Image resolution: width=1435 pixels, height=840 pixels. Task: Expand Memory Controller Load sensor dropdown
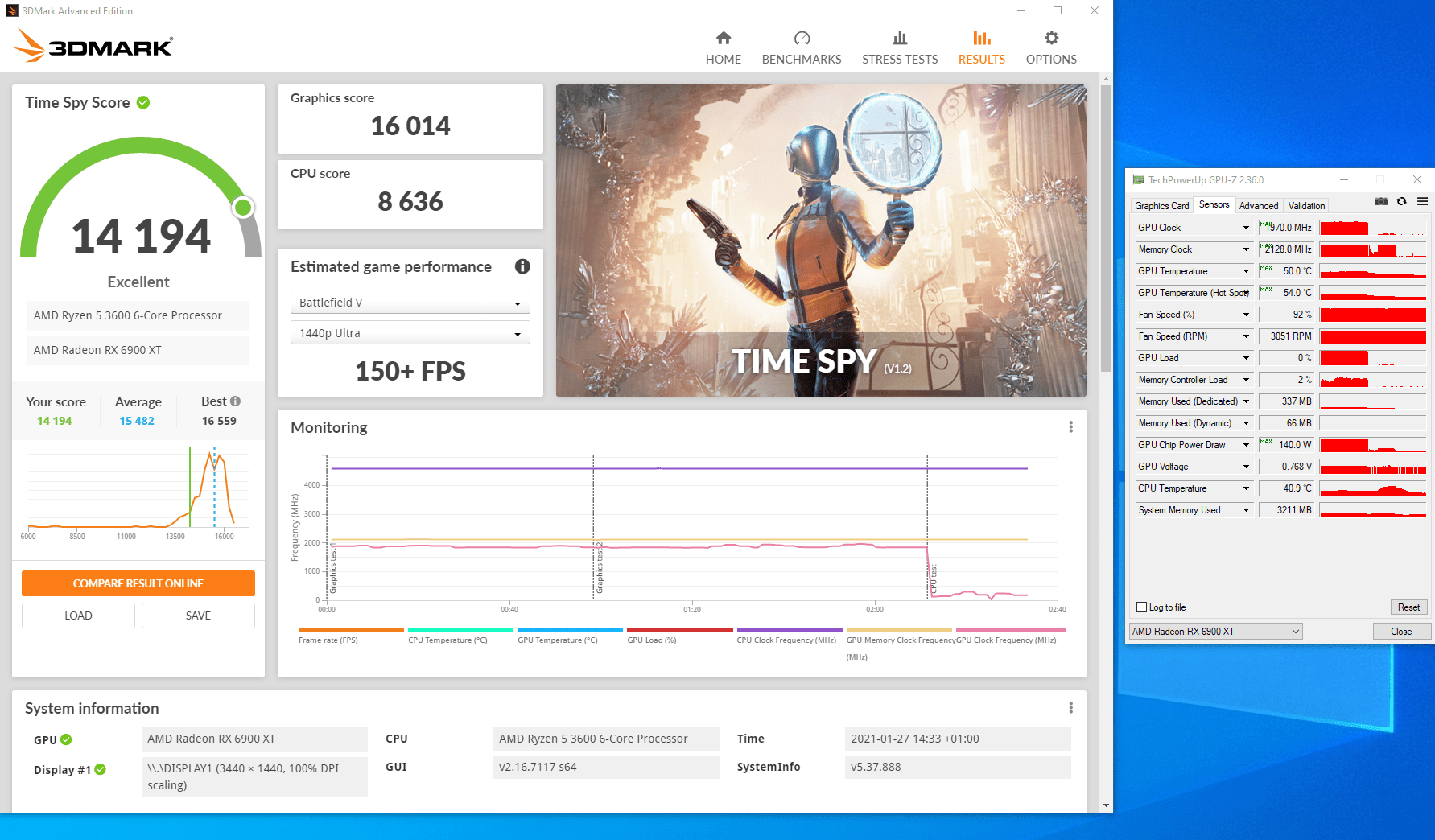[1246, 380]
